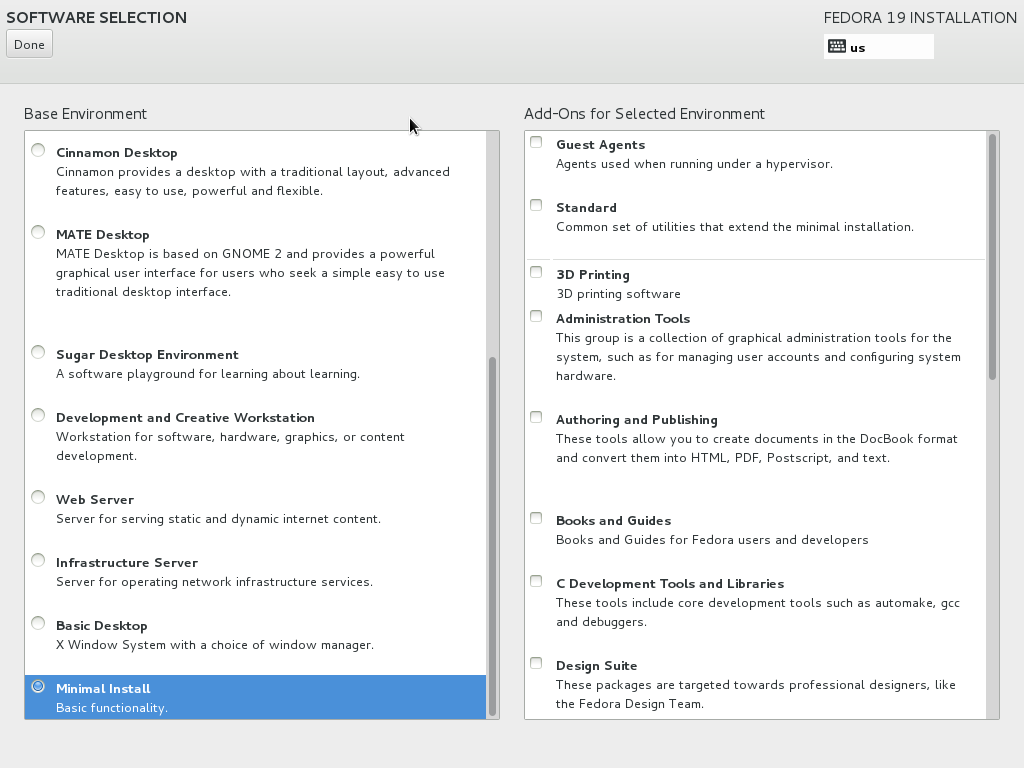The width and height of the screenshot is (1024, 768).
Task: Select Basic Desktop with window manager
Action: (x=37, y=622)
